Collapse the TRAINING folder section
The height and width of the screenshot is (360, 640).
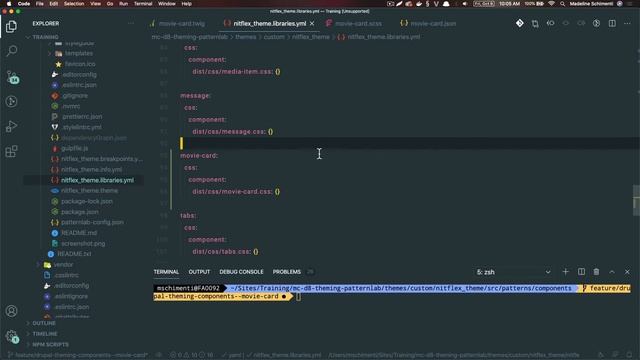coord(45,37)
